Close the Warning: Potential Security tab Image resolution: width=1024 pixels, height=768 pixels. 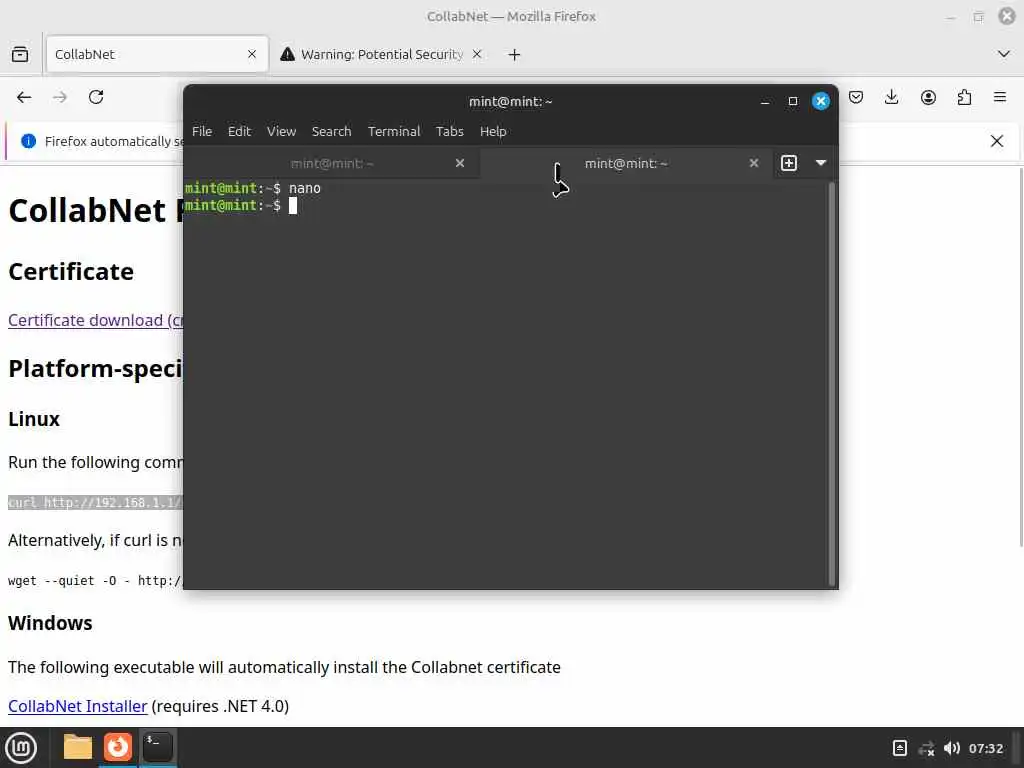tap(477, 54)
